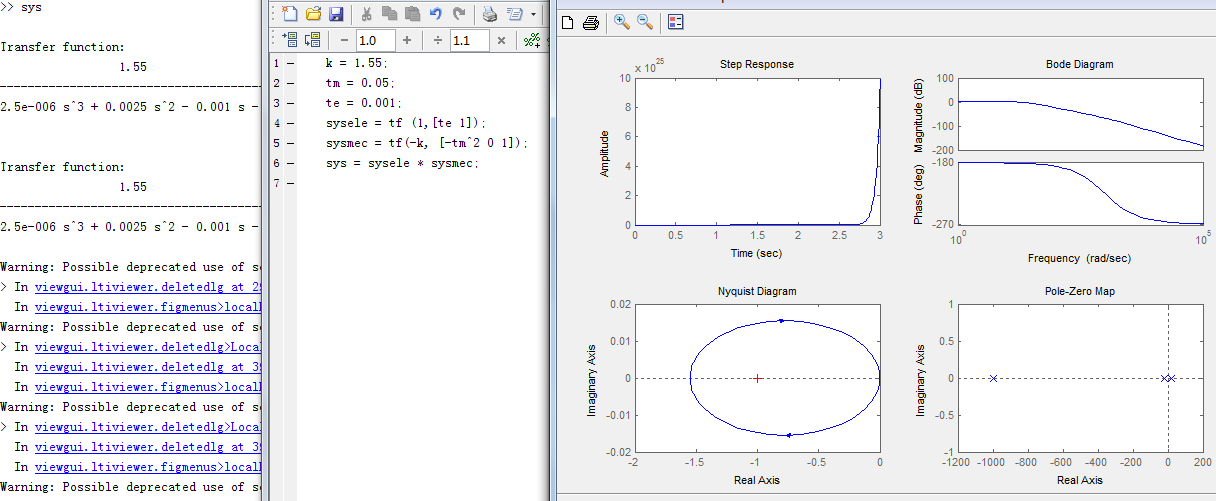
Task: Click the Cut scissors icon
Action: [366, 14]
